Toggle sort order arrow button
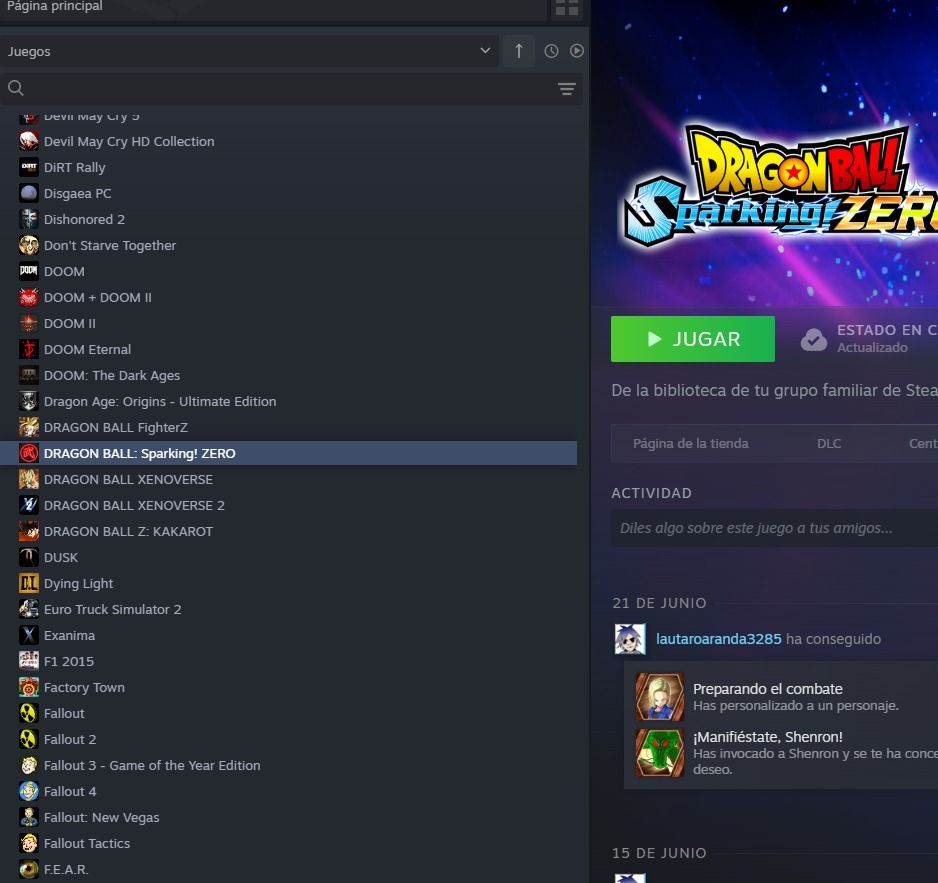Screen dimensions: 938x883 click(x=519, y=51)
